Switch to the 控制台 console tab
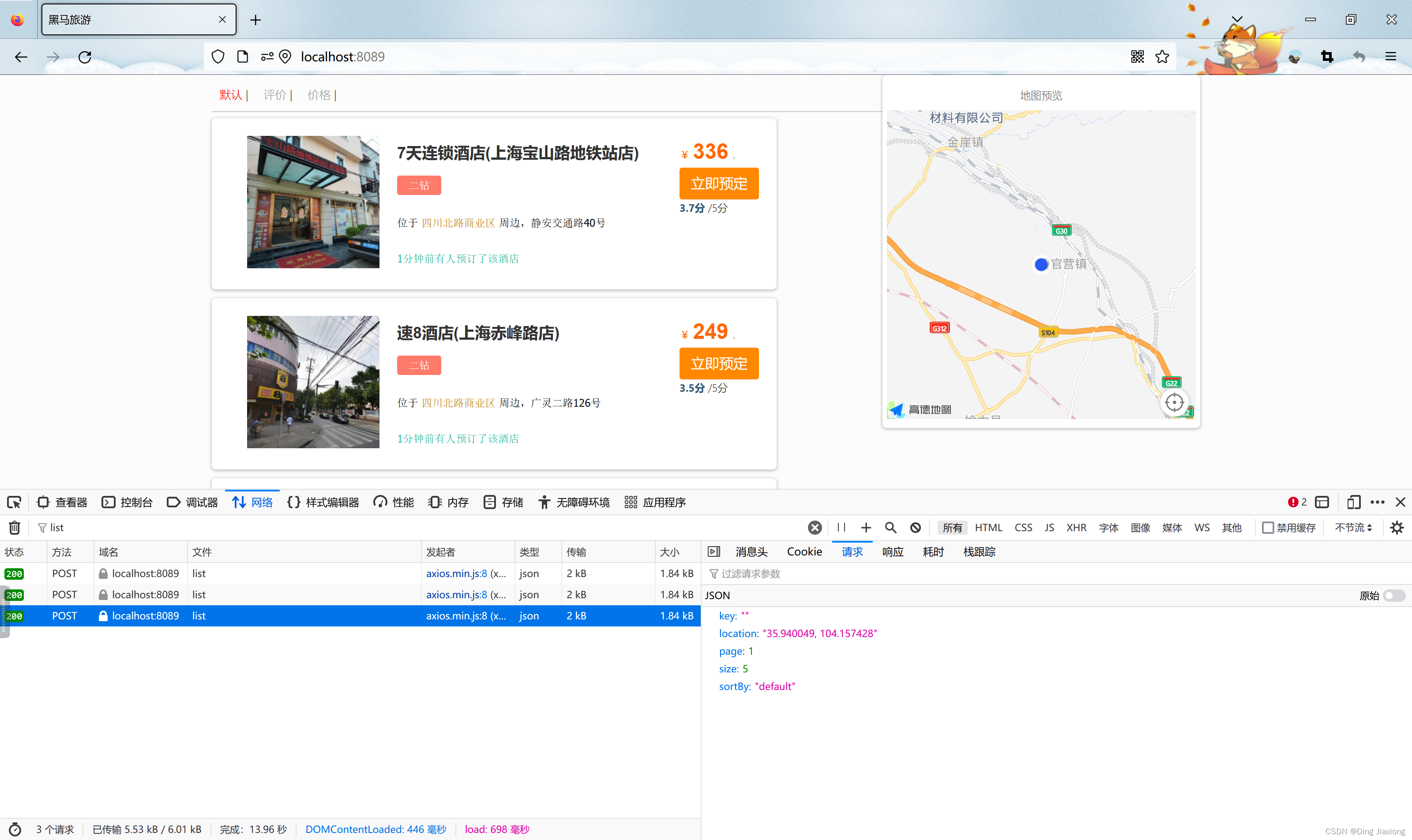1412x840 pixels. click(128, 502)
